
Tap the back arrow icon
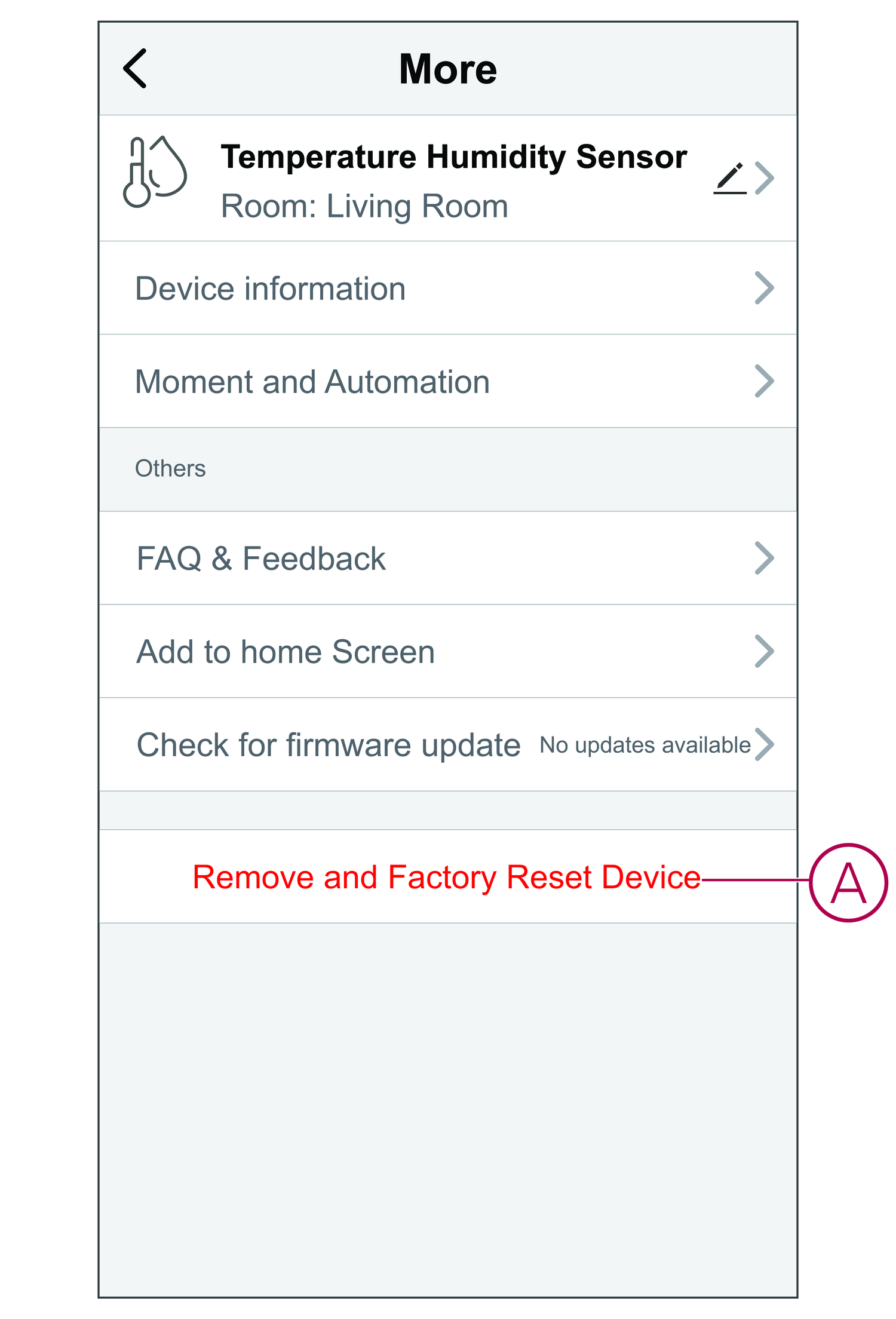[135, 69]
